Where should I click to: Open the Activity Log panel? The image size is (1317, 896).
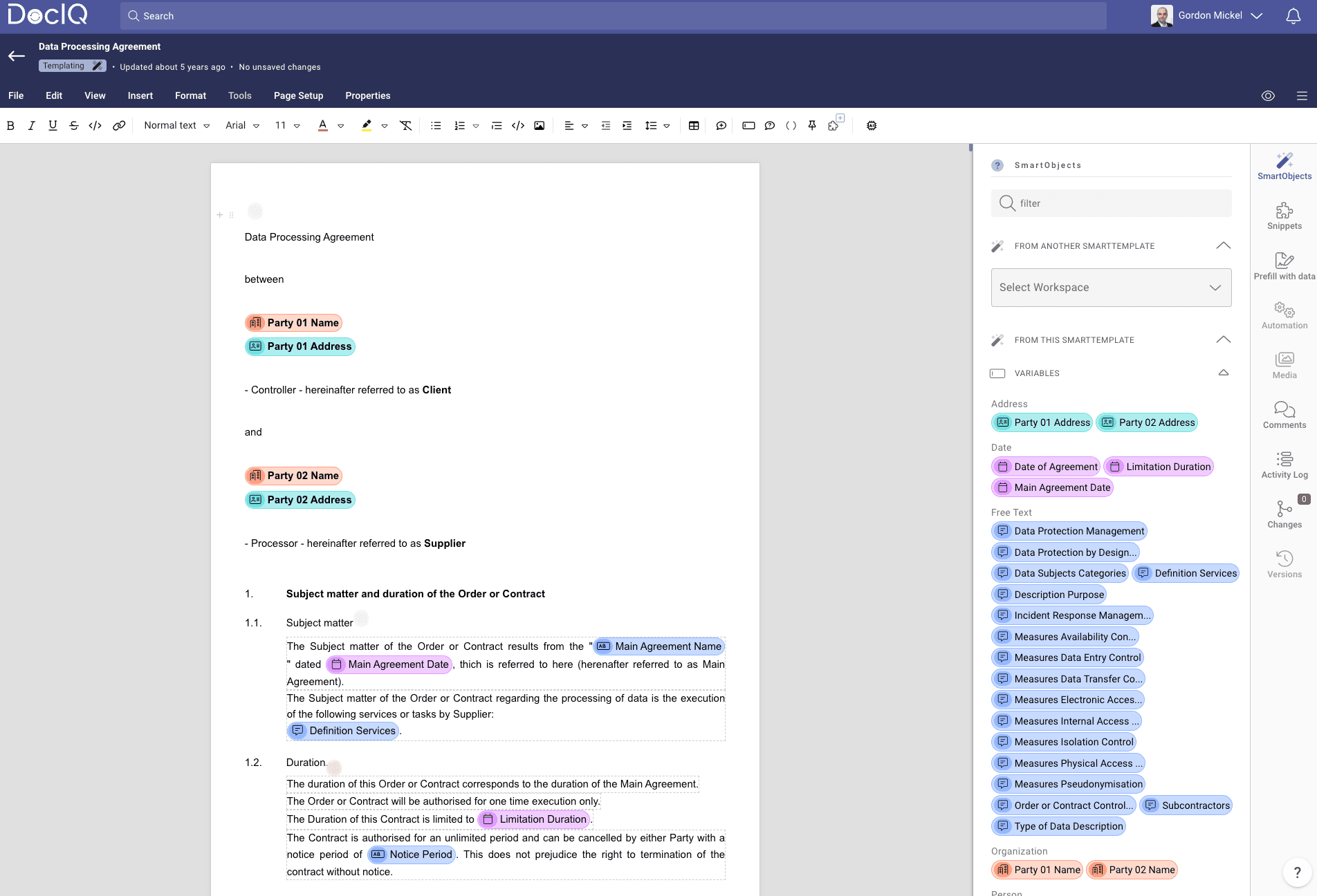1284,465
